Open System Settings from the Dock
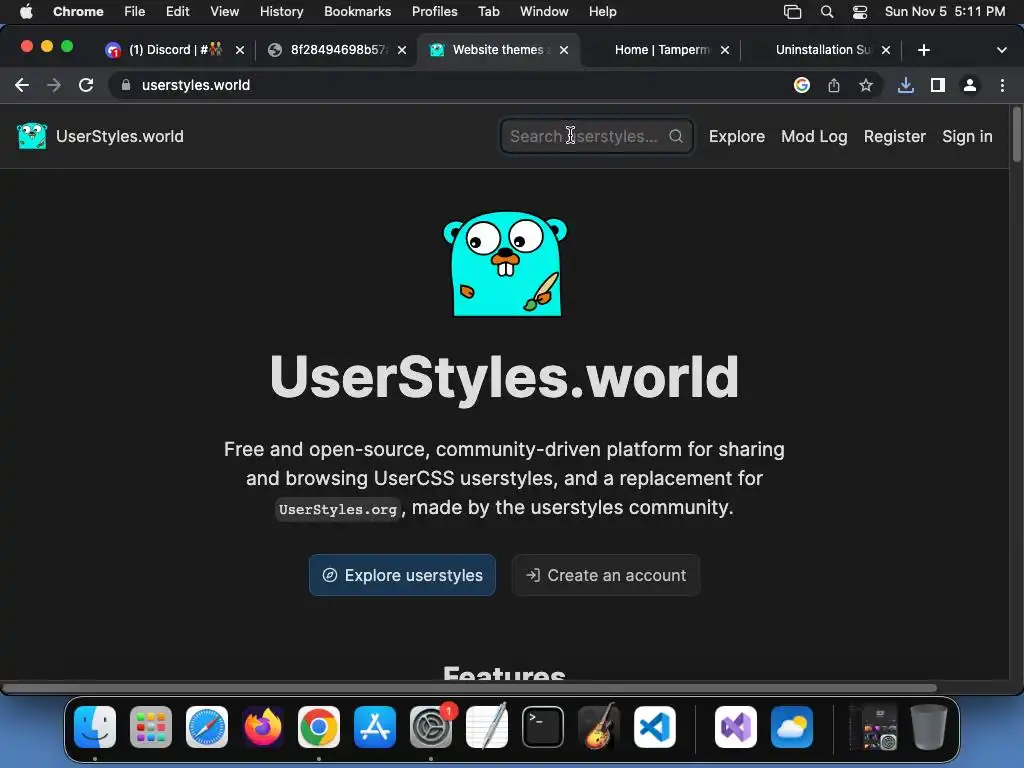 431,727
